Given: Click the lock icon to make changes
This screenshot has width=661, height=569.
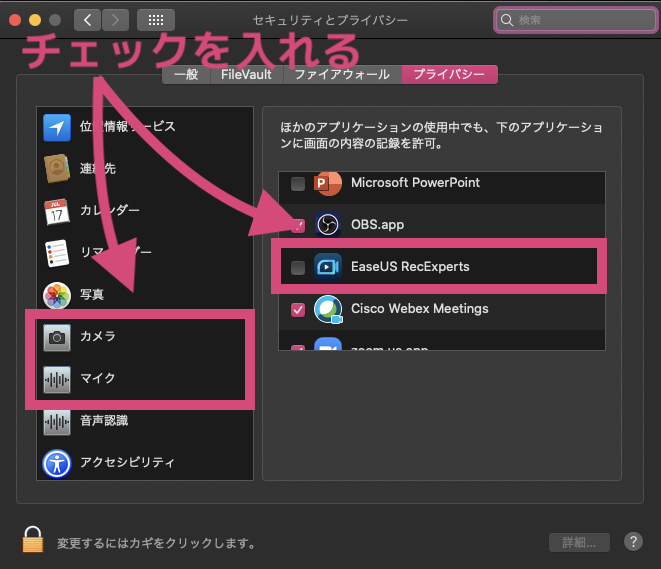Looking at the screenshot, I should point(32,539).
